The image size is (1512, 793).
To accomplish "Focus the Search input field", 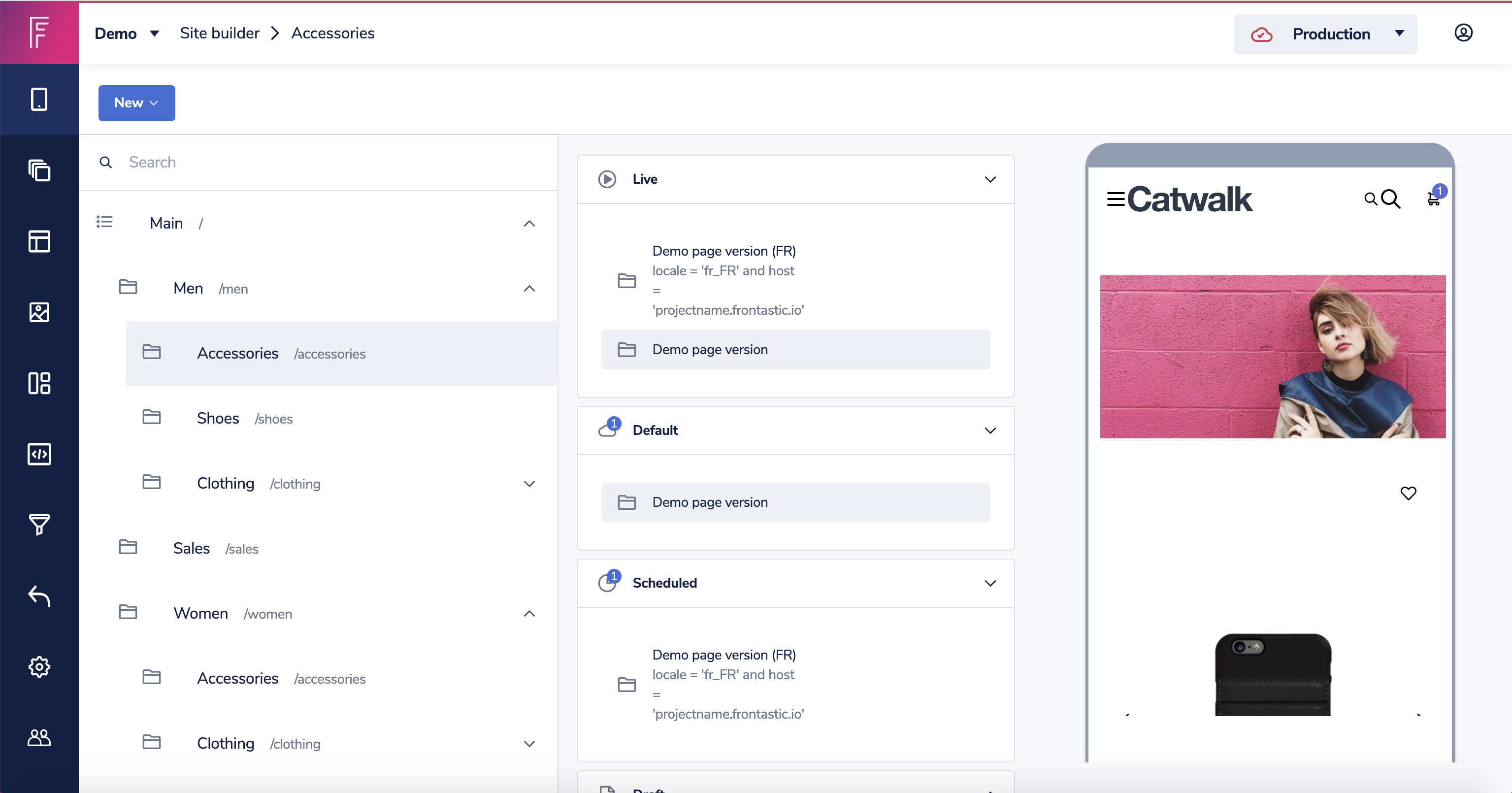I will click(318, 163).
